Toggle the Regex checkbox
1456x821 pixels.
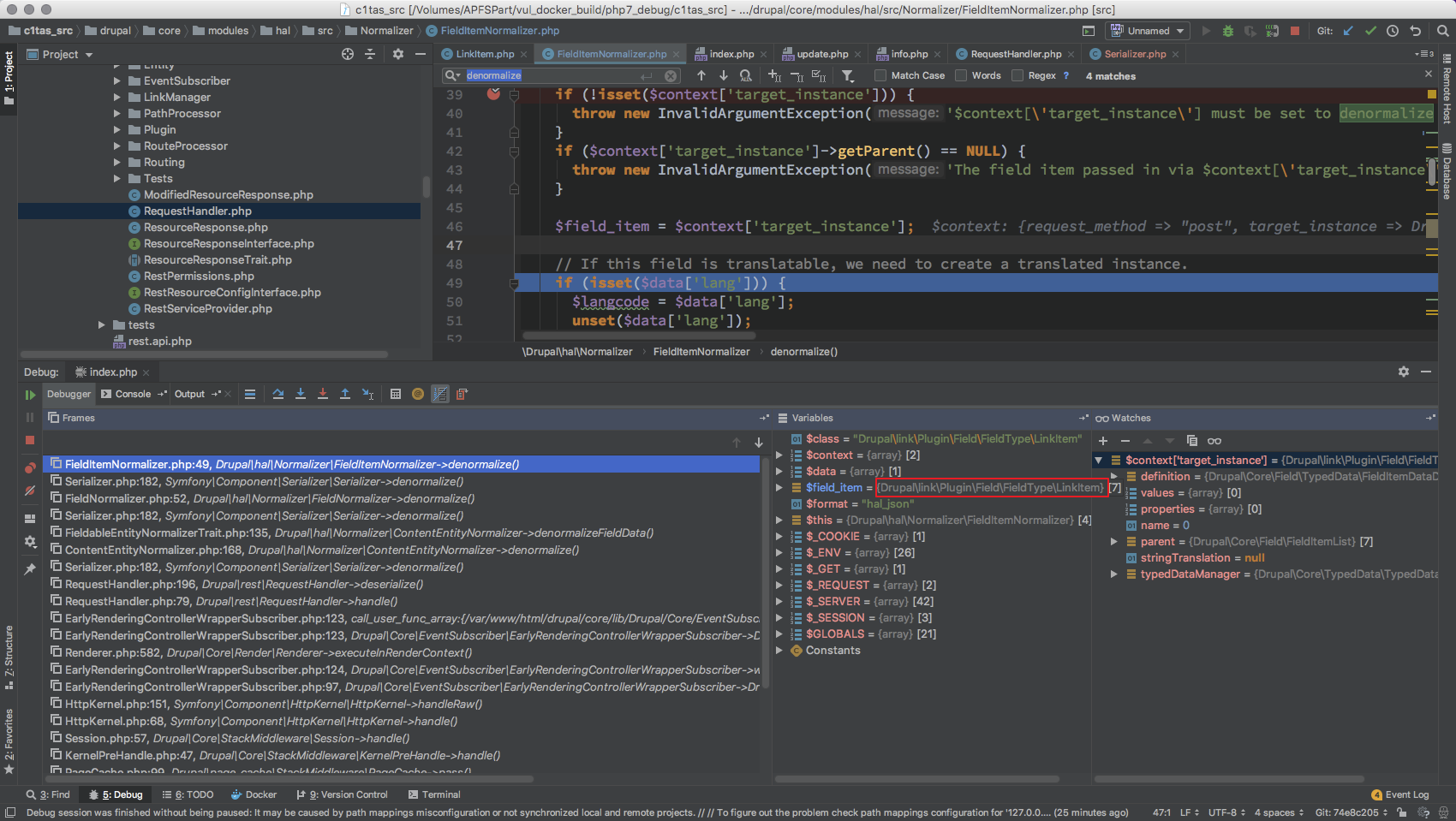(x=1017, y=75)
